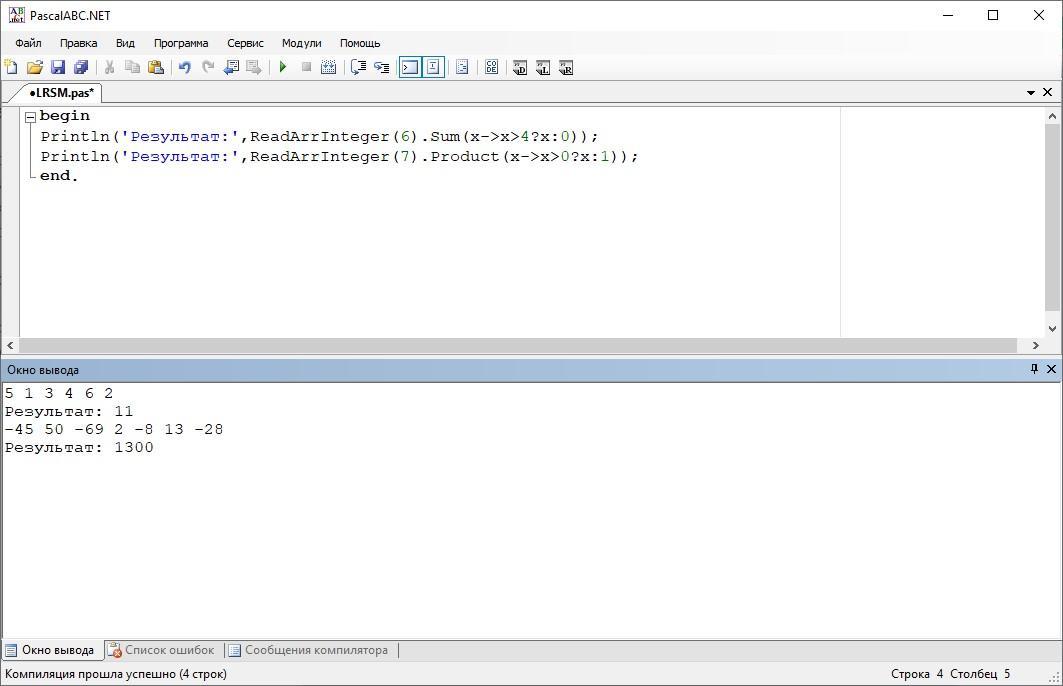Maximize the PascalABC.NET window
The width and height of the screenshot is (1063, 686).
click(x=993, y=15)
